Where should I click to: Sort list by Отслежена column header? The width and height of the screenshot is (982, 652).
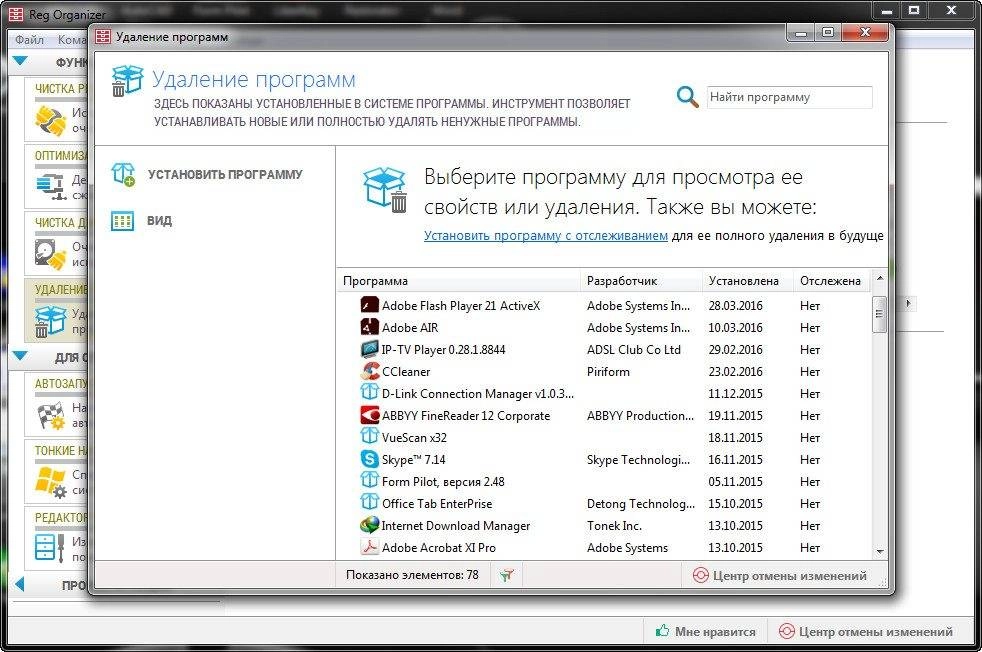click(x=832, y=281)
